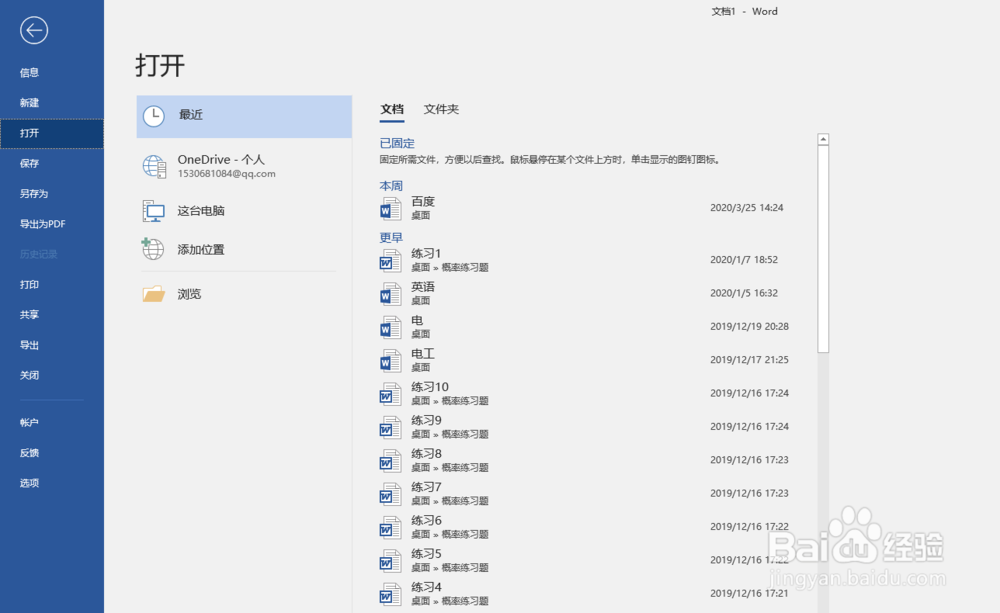Click 浏览 label
Screen dimensions: 1000x613
(x=189, y=294)
